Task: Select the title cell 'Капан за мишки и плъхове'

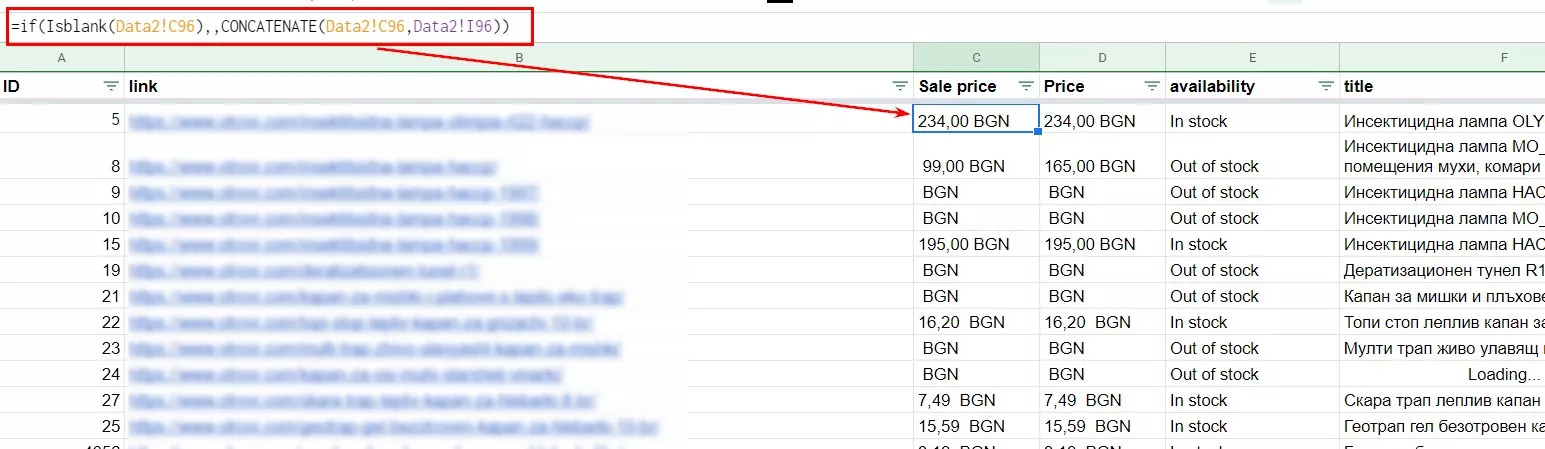Action: click(x=1442, y=296)
